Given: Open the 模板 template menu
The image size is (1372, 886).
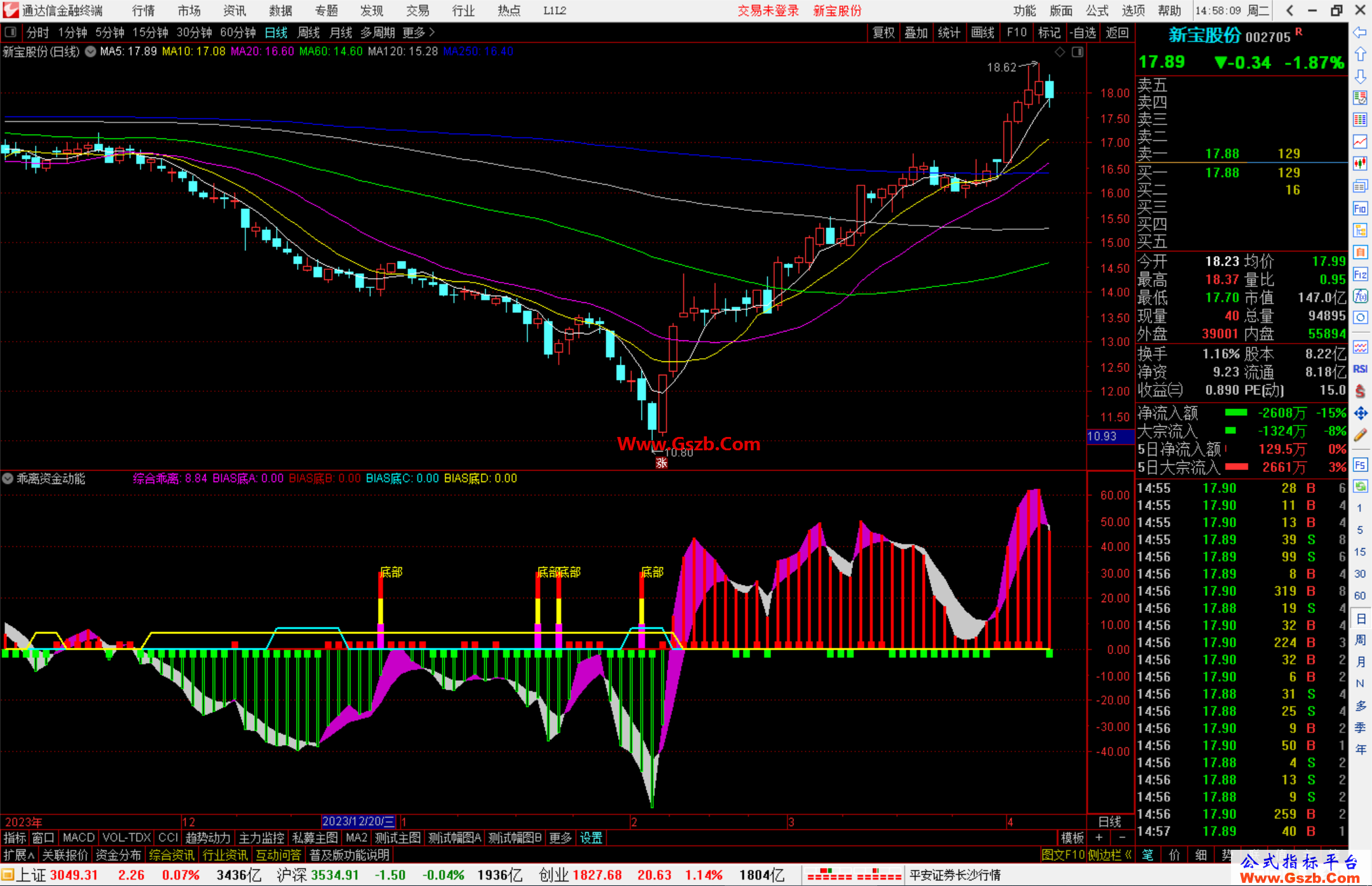Looking at the screenshot, I should (1072, 838).
